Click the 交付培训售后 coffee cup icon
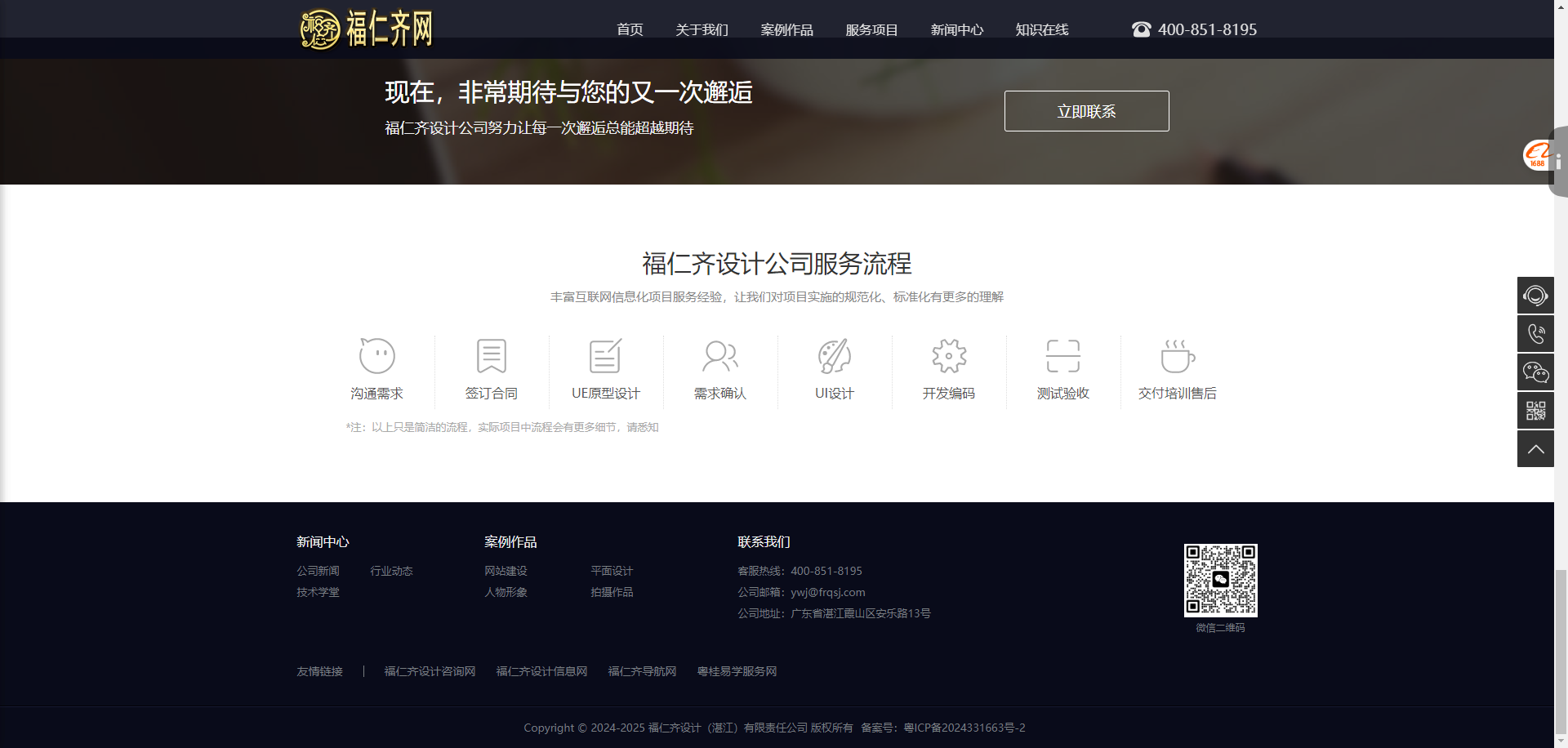 tap(1178, 356)
